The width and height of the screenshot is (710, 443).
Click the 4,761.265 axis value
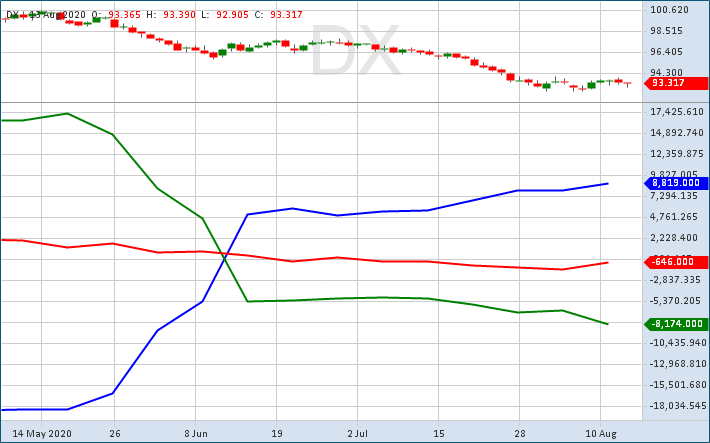(x=674, y=217)
